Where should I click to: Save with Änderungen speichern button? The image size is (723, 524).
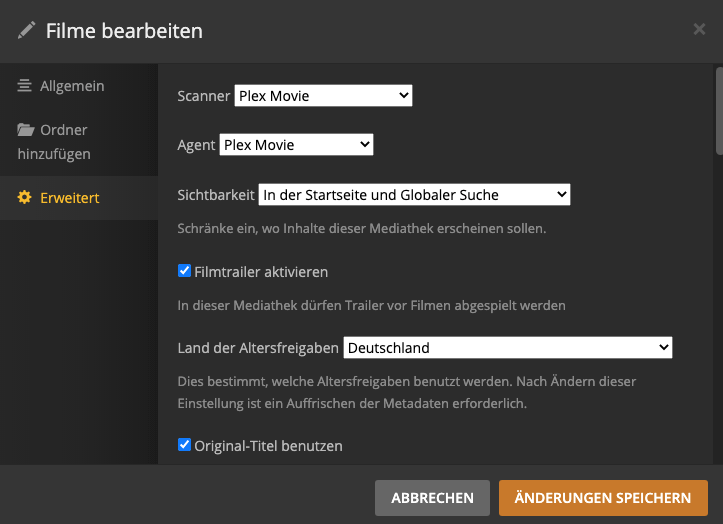tap(603, 498)
